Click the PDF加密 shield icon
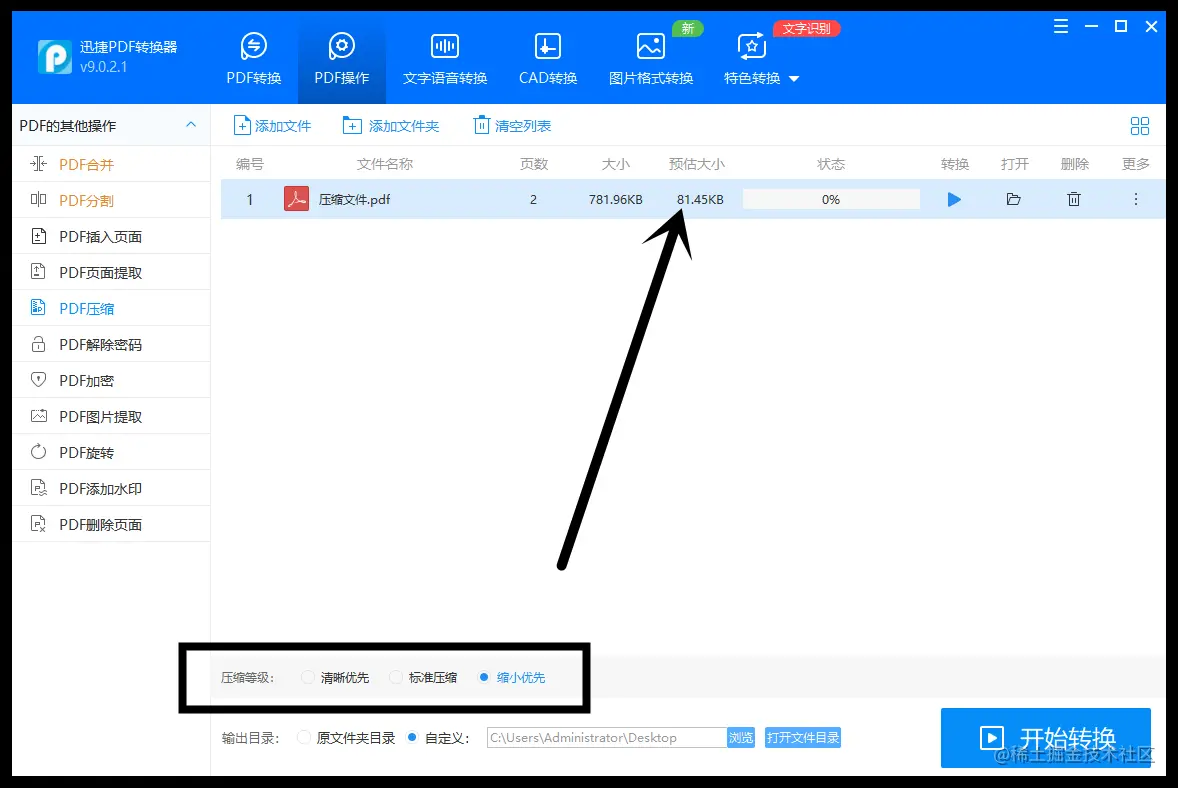1178x788 pixels. [x=38, y=379]
